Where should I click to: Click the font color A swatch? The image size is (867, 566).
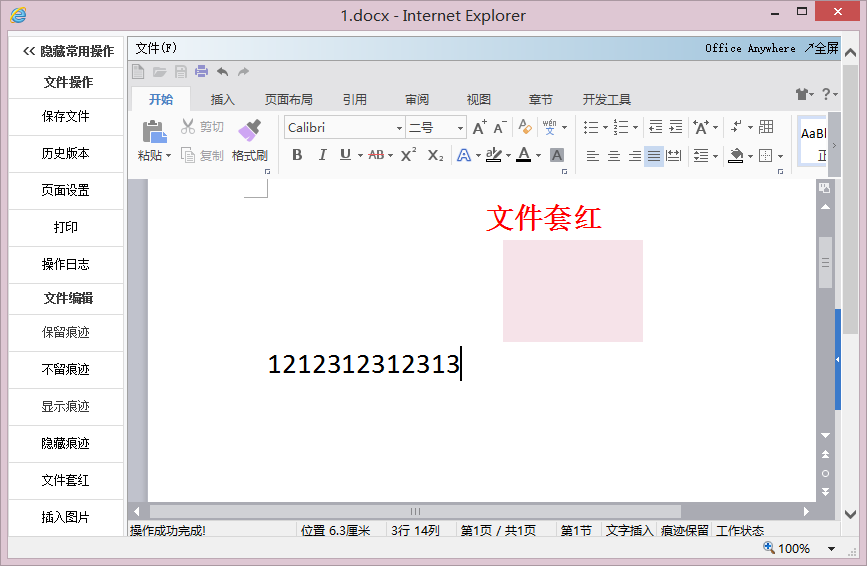click(x=524, y=155)
